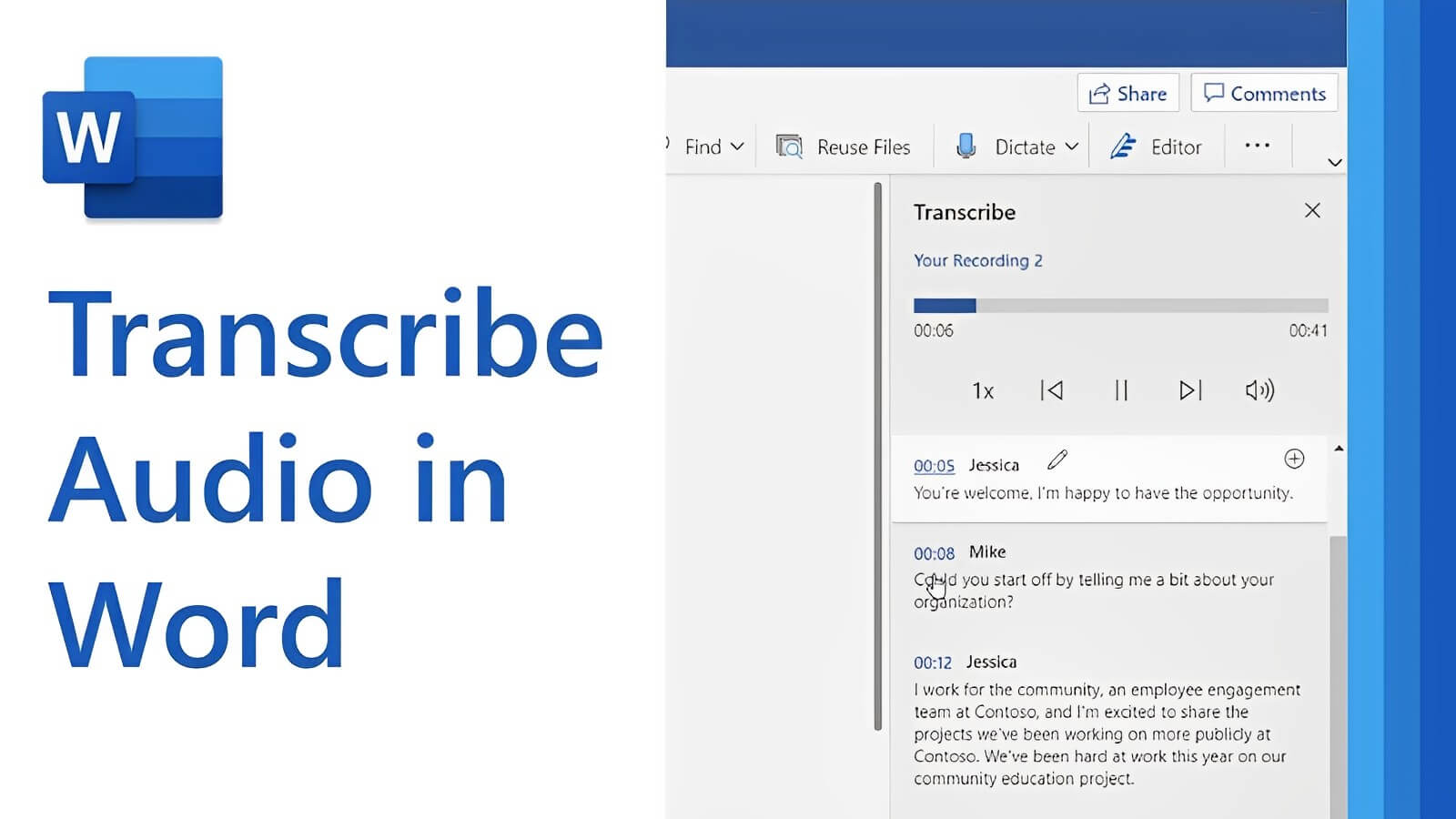Open the ribbon overflow ellipsis menu
The width and height of the screenshot is (1456, 819).
coord(1258,146)
